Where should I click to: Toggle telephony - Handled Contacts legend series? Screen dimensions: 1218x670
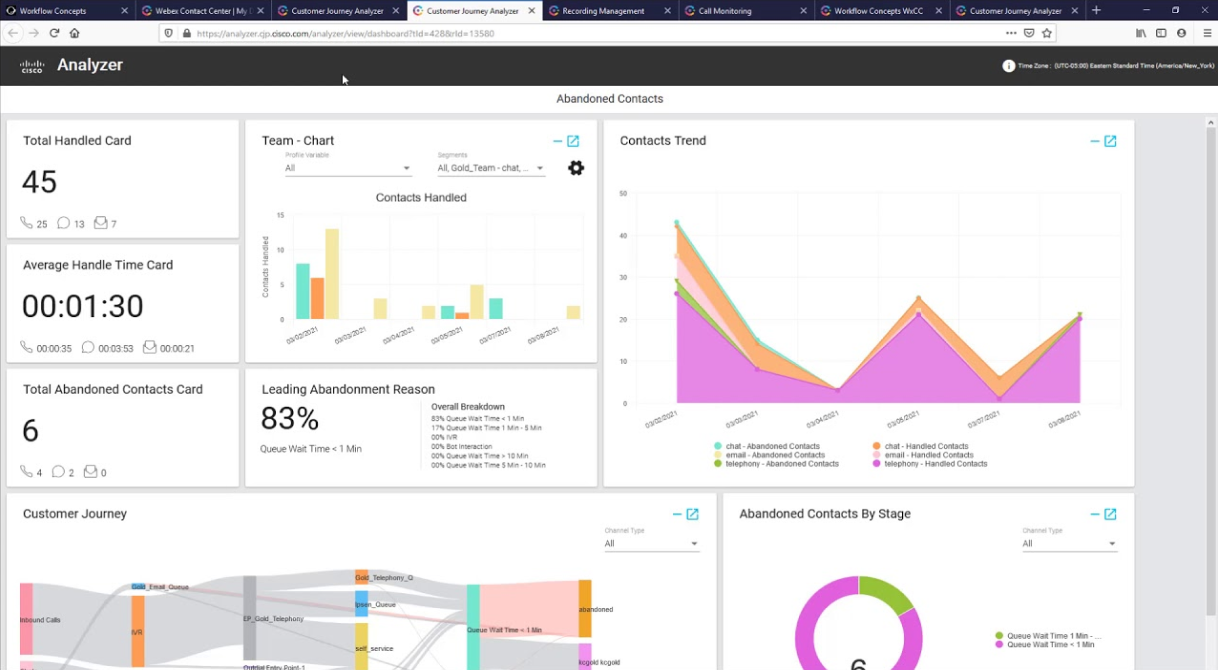876,464
